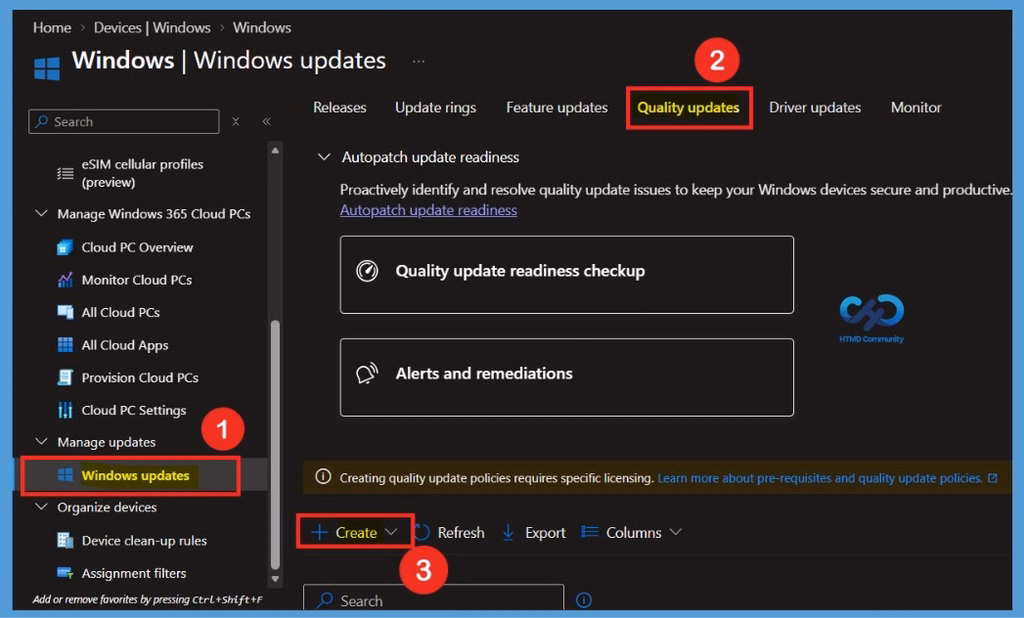This screenshot has height=618, width=1024.
Task: Go to Home in breadcrumb
Action: coord(52,27)
